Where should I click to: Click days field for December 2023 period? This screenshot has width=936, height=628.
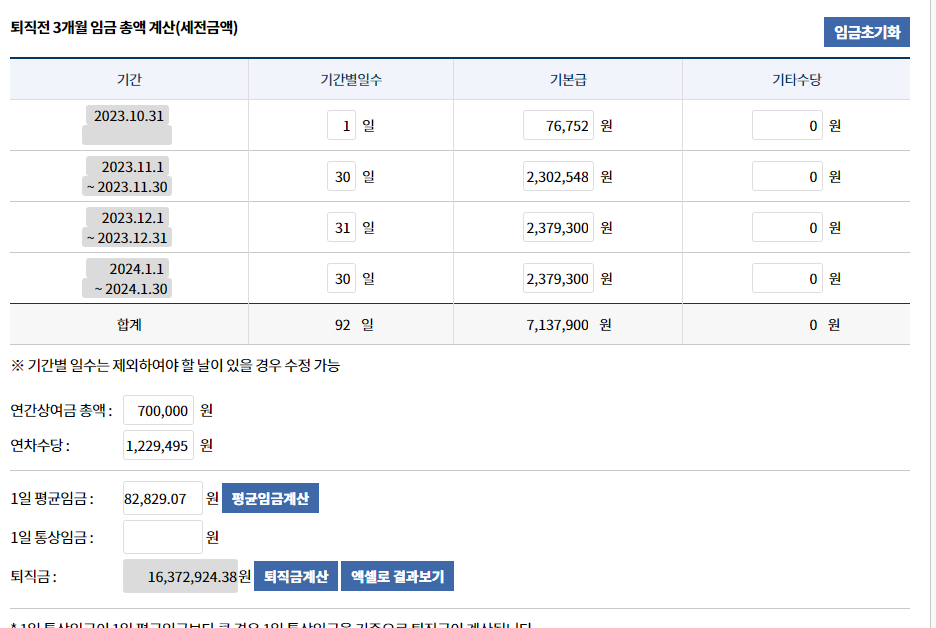point(341,228)
